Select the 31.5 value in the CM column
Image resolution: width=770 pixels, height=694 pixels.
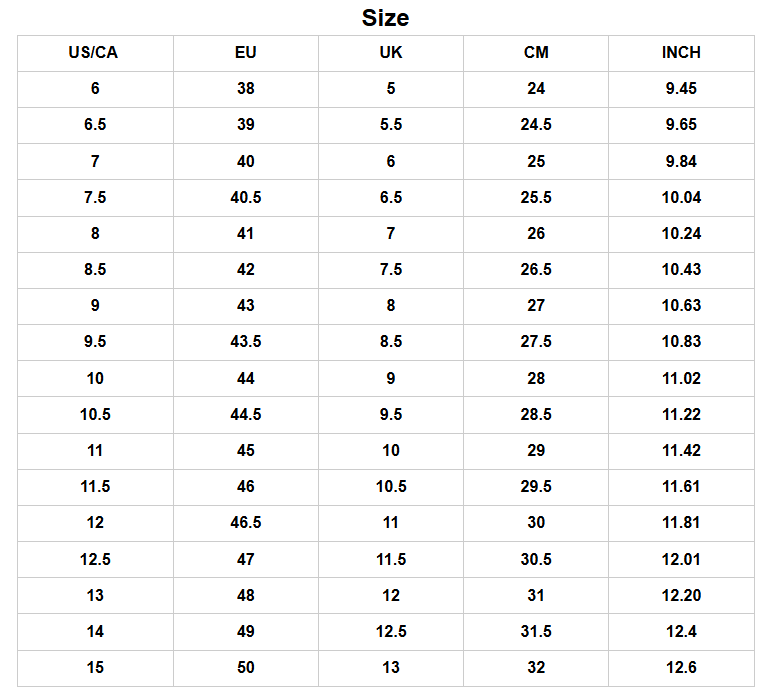[x=536, y=632]
